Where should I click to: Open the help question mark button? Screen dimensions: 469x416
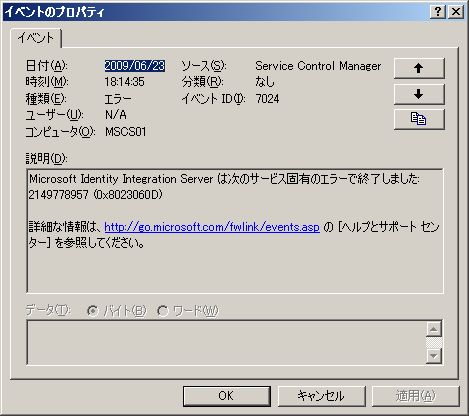pyautogui.click(x=438, y=12)
